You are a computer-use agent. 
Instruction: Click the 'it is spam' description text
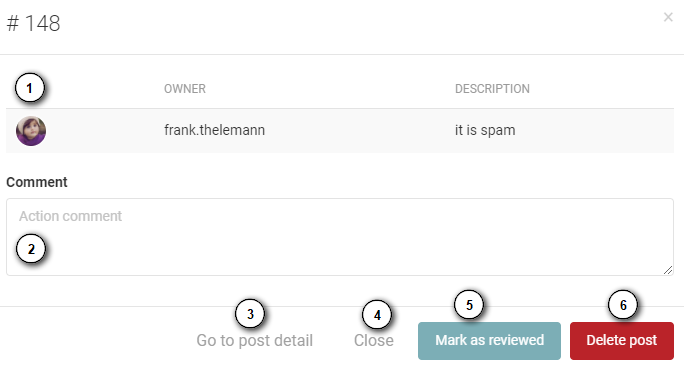click(x=485, y=130)
